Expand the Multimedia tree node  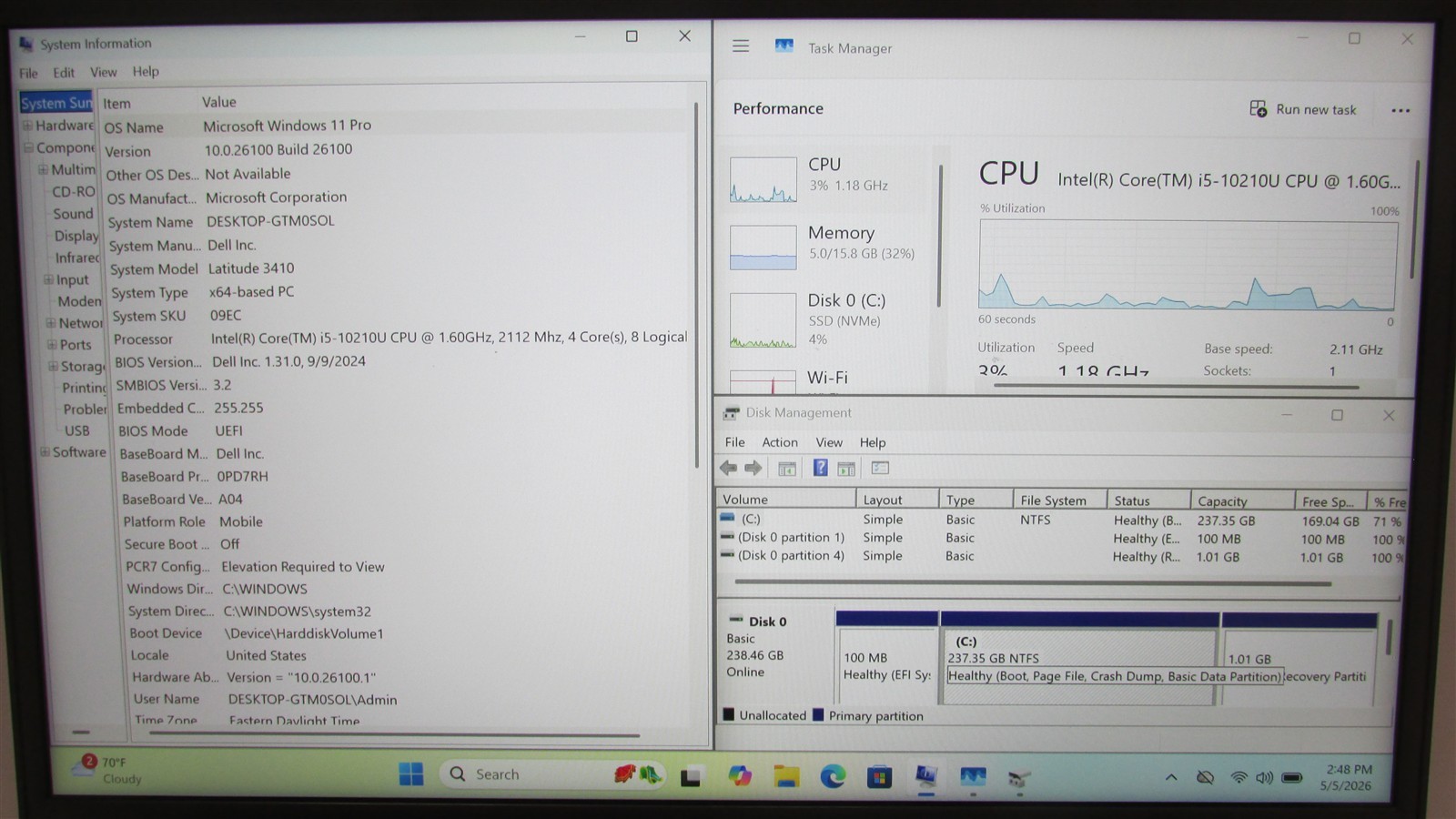(43, 169)
